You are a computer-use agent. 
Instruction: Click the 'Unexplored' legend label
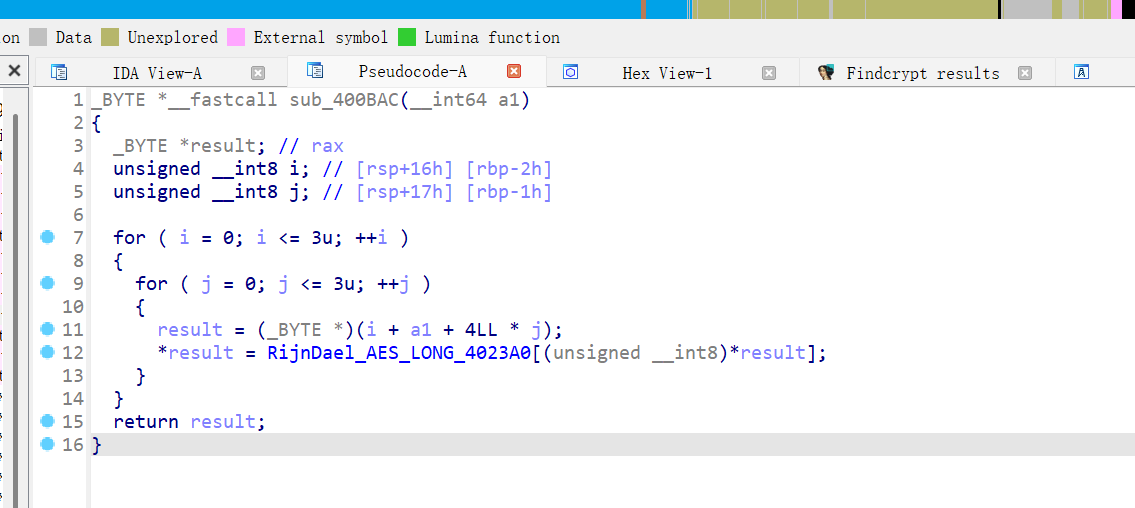(172, 37)
